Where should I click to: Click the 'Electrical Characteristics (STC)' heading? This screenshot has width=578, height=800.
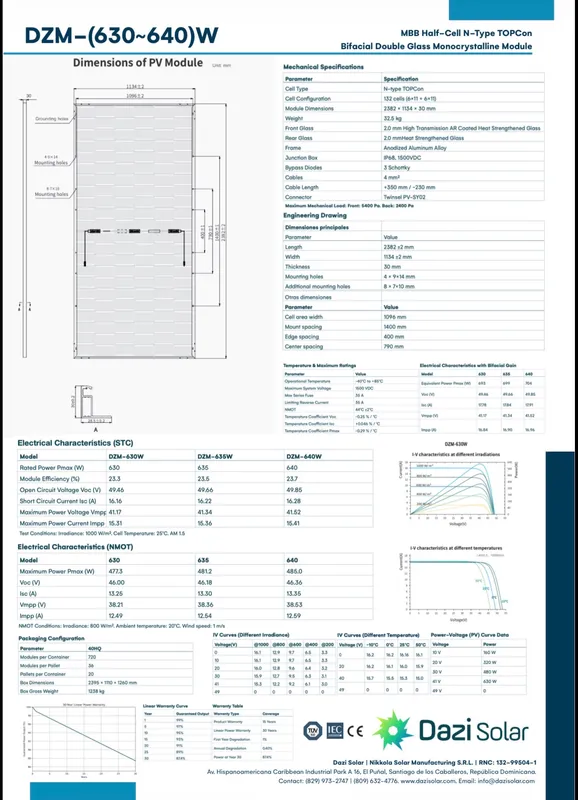[75, 443]
